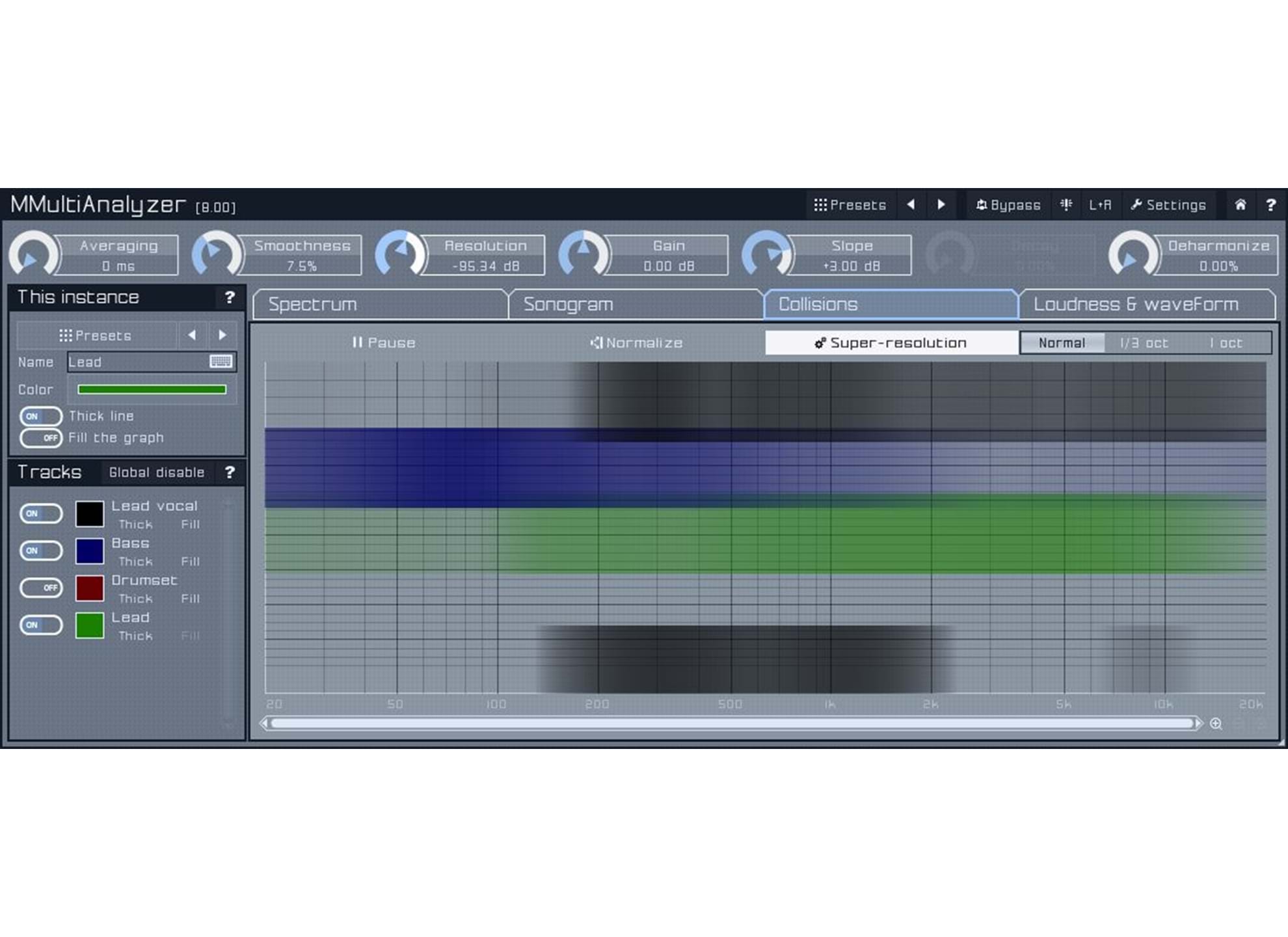Enable the Drumset track

tap(40, 588)
